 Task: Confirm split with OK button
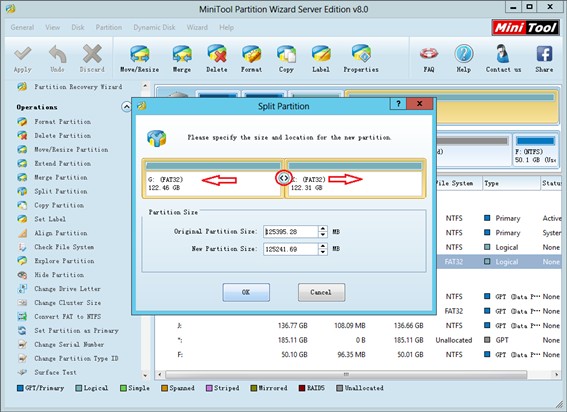click(246, 292)
